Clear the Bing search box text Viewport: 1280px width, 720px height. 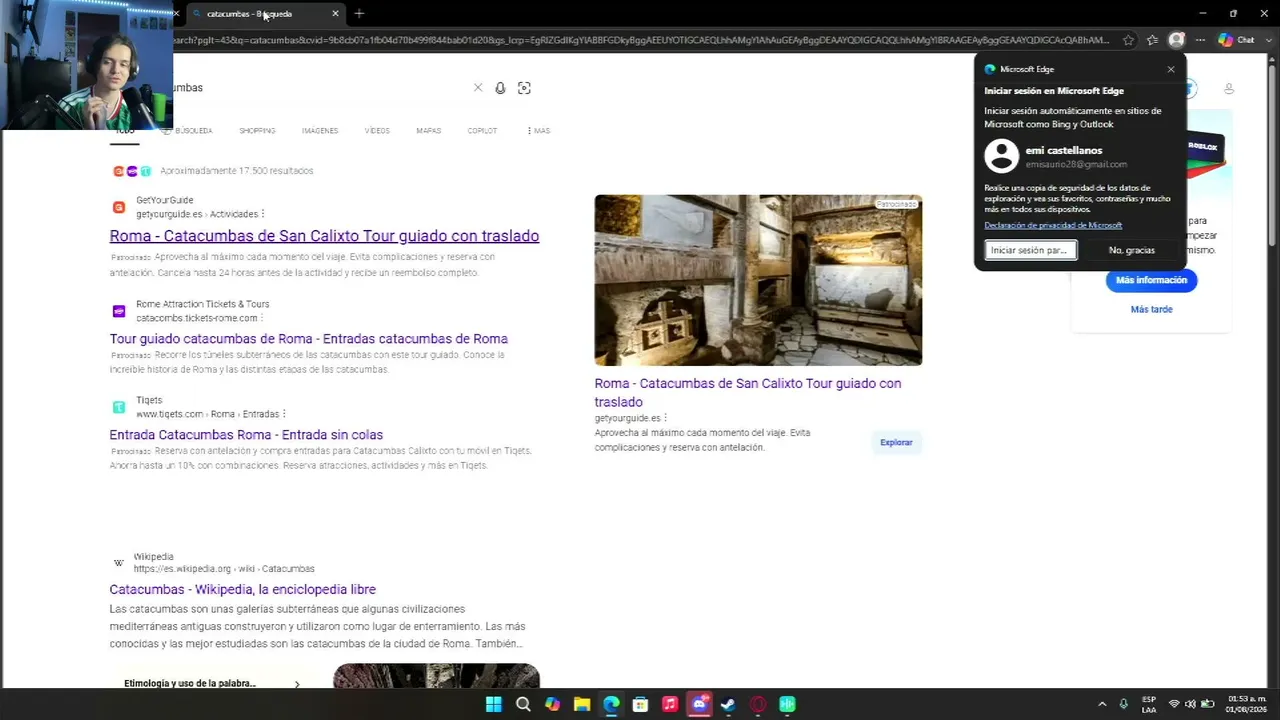(478, 88)
